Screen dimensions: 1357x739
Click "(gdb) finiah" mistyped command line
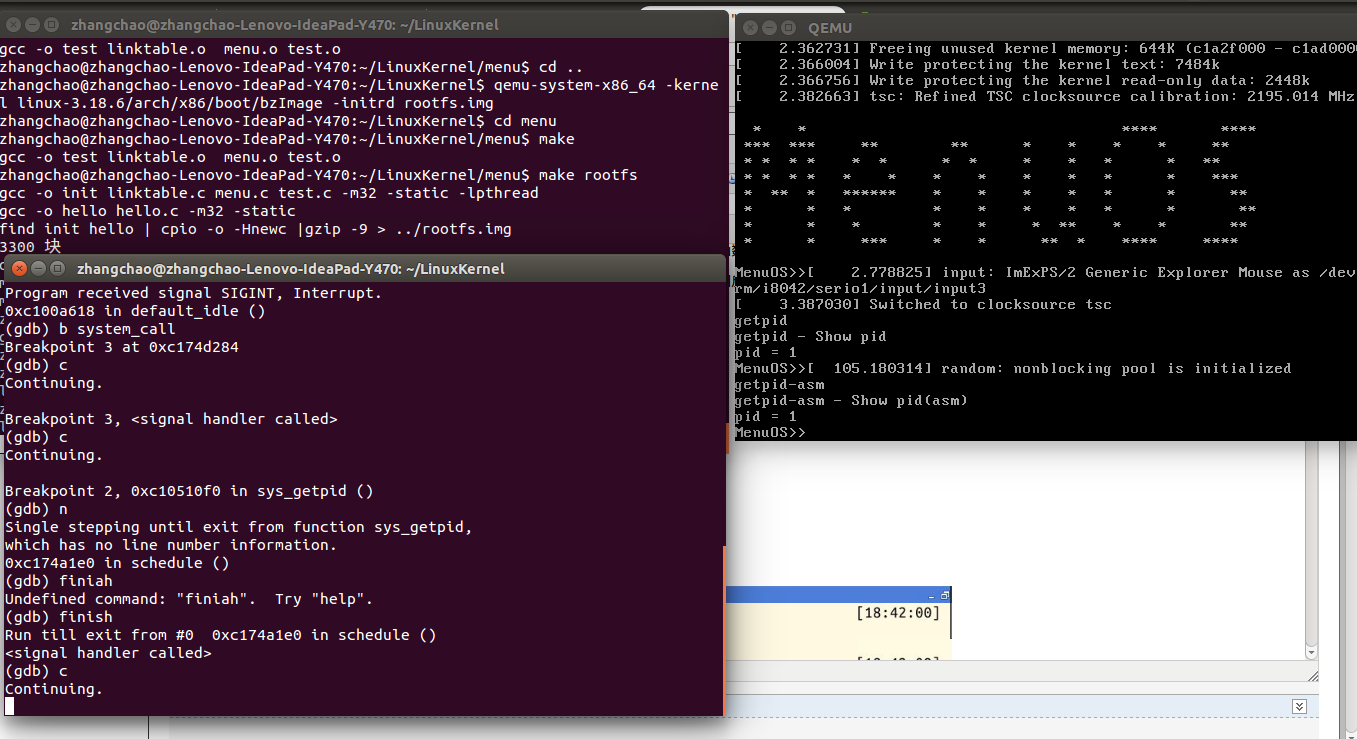point(59,581)
